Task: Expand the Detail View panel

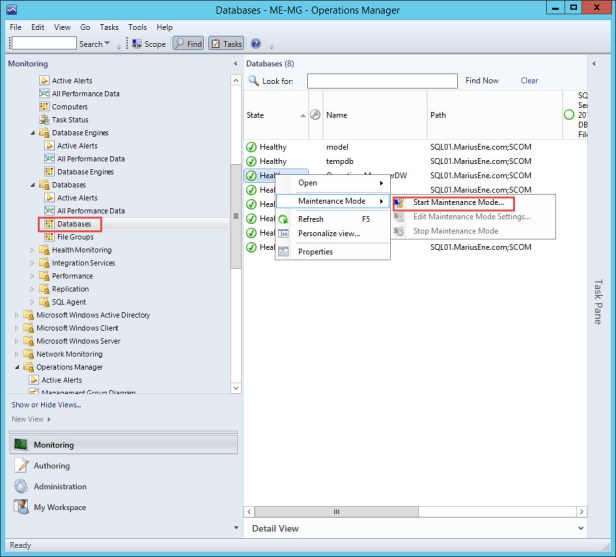Action: pyautogui.click(x=580, y=527)
